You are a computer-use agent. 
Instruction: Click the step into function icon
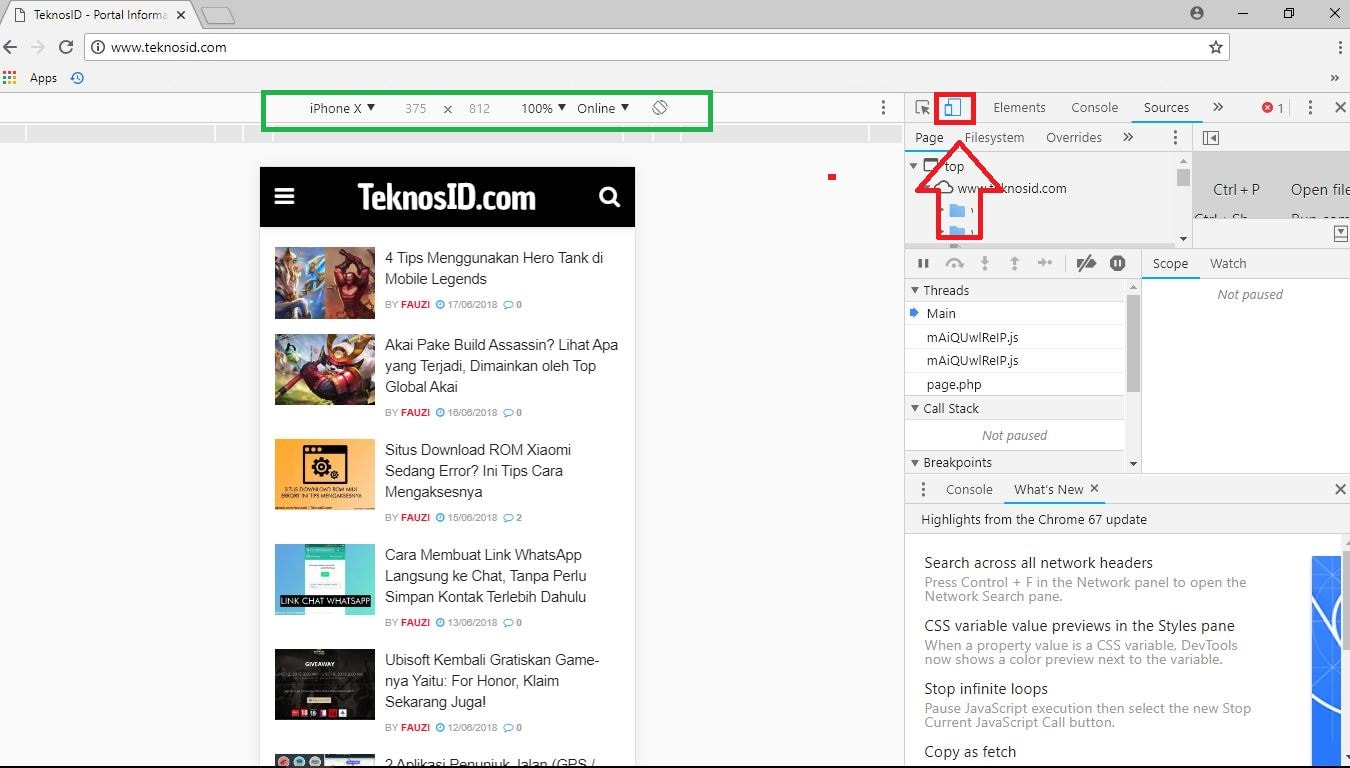click(985, 263)
